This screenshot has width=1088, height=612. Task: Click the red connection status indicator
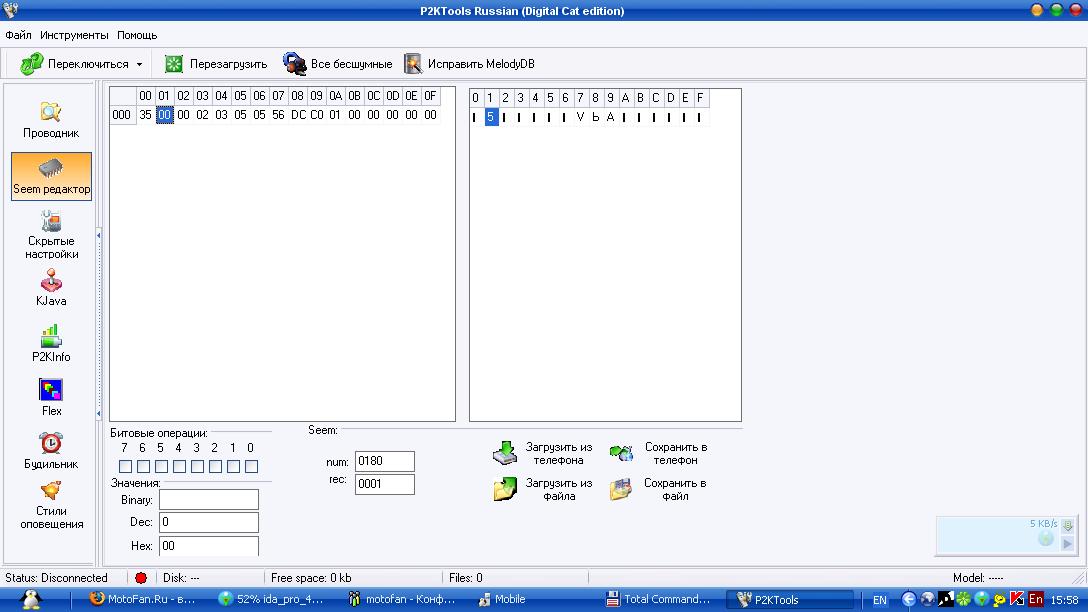(x=141, y=578)
